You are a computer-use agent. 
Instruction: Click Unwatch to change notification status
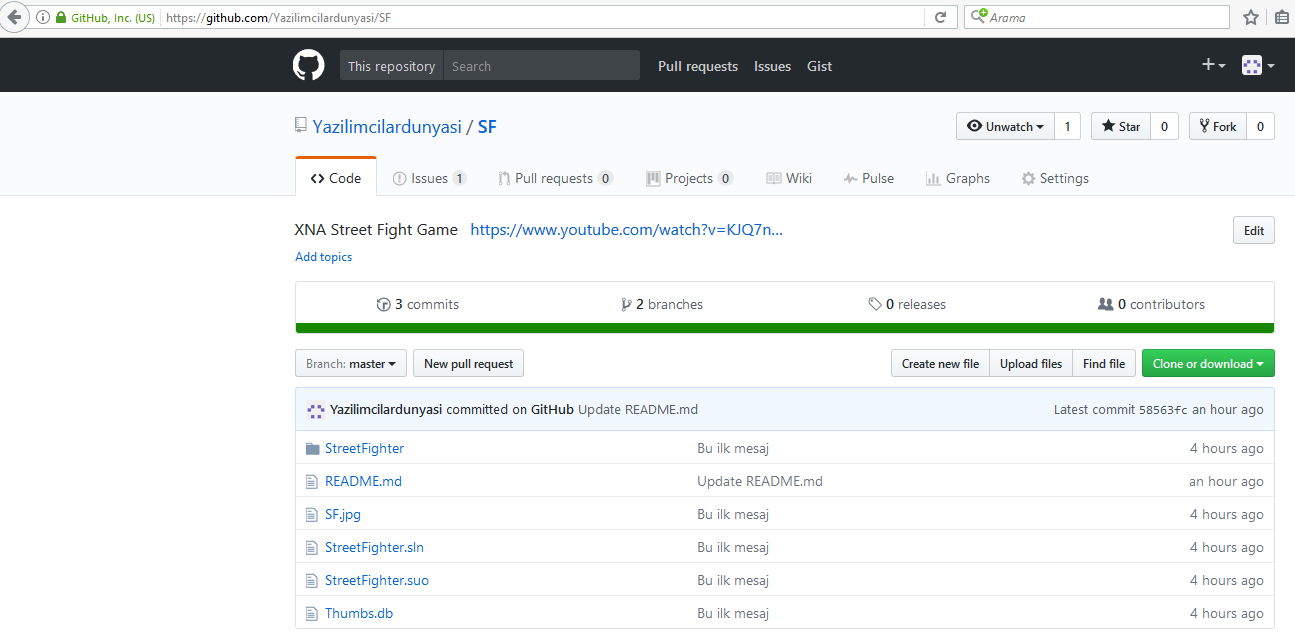[1005, 126]
